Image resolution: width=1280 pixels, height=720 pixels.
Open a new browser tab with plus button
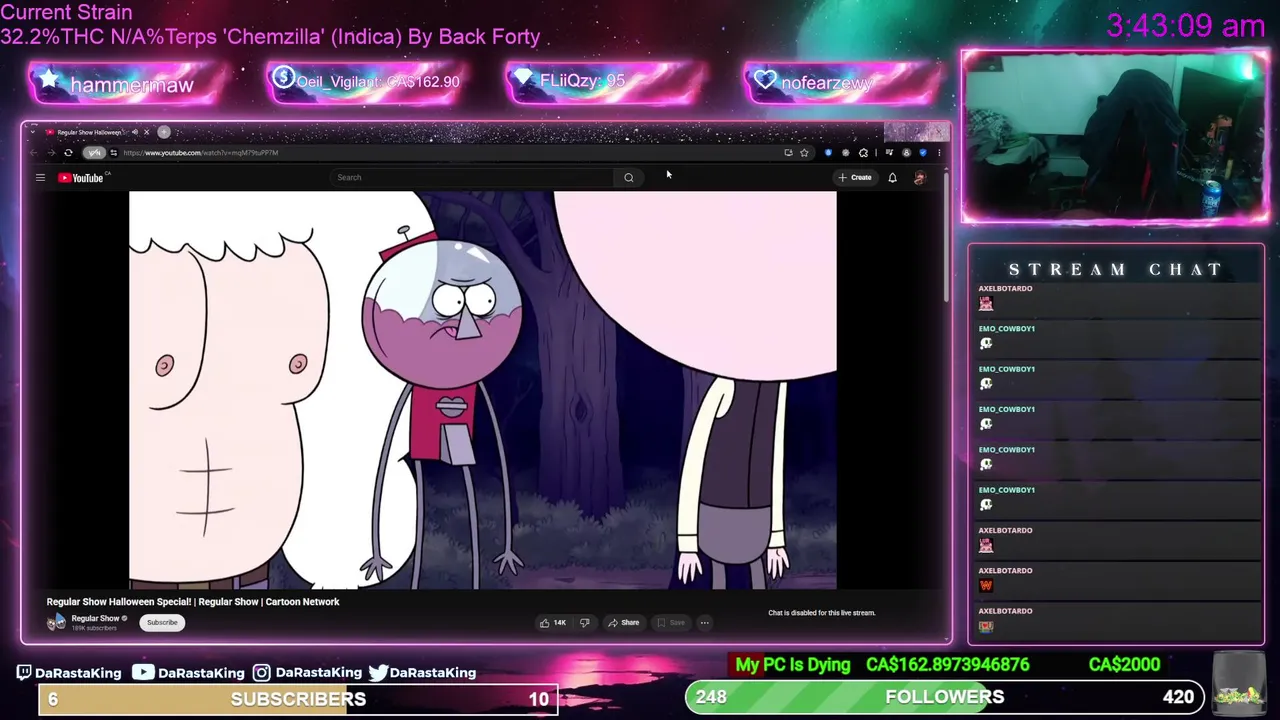click(164, 132)
